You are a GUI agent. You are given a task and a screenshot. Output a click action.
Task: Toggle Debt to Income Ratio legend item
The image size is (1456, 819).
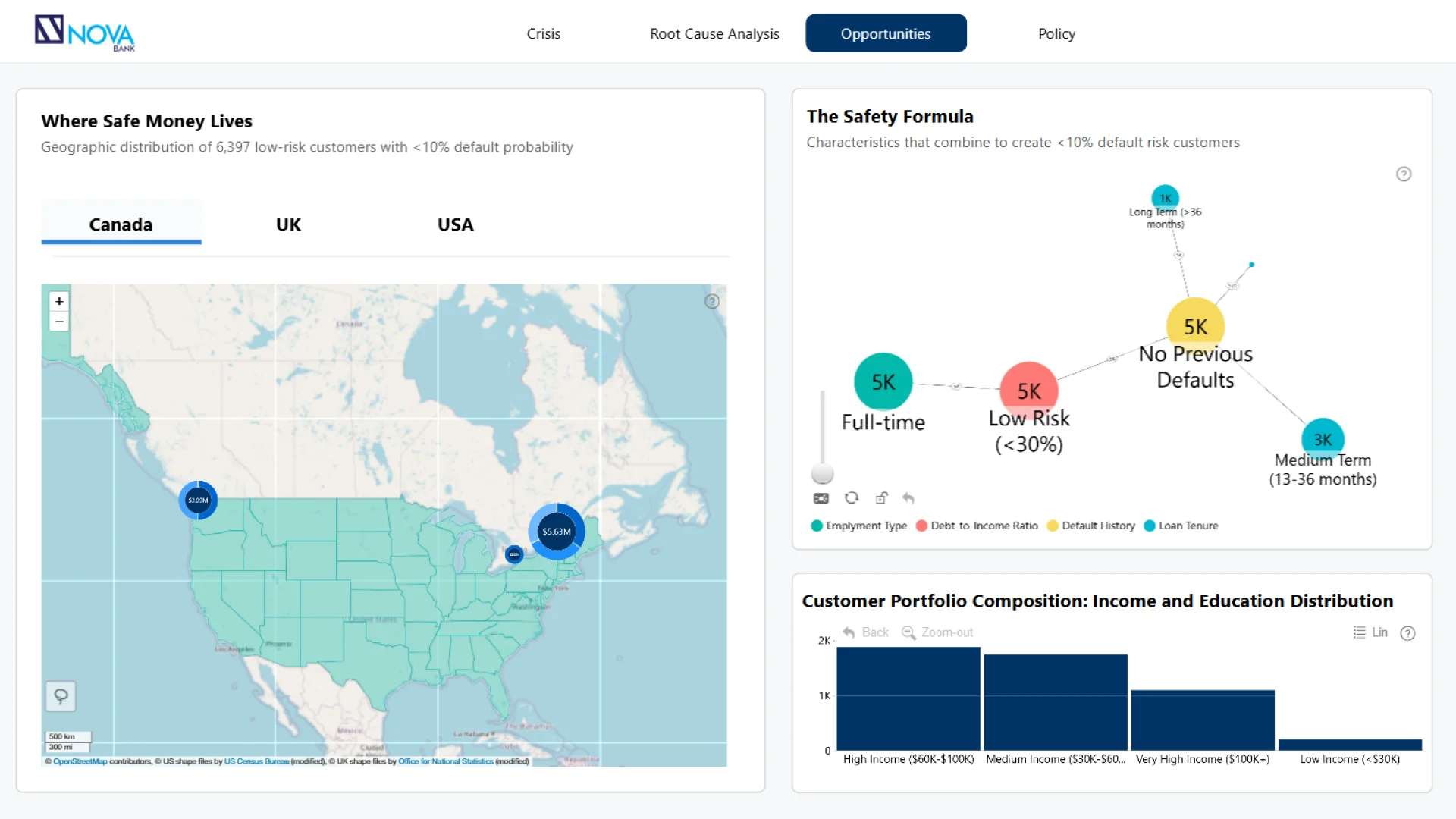[x=977, y=526]
